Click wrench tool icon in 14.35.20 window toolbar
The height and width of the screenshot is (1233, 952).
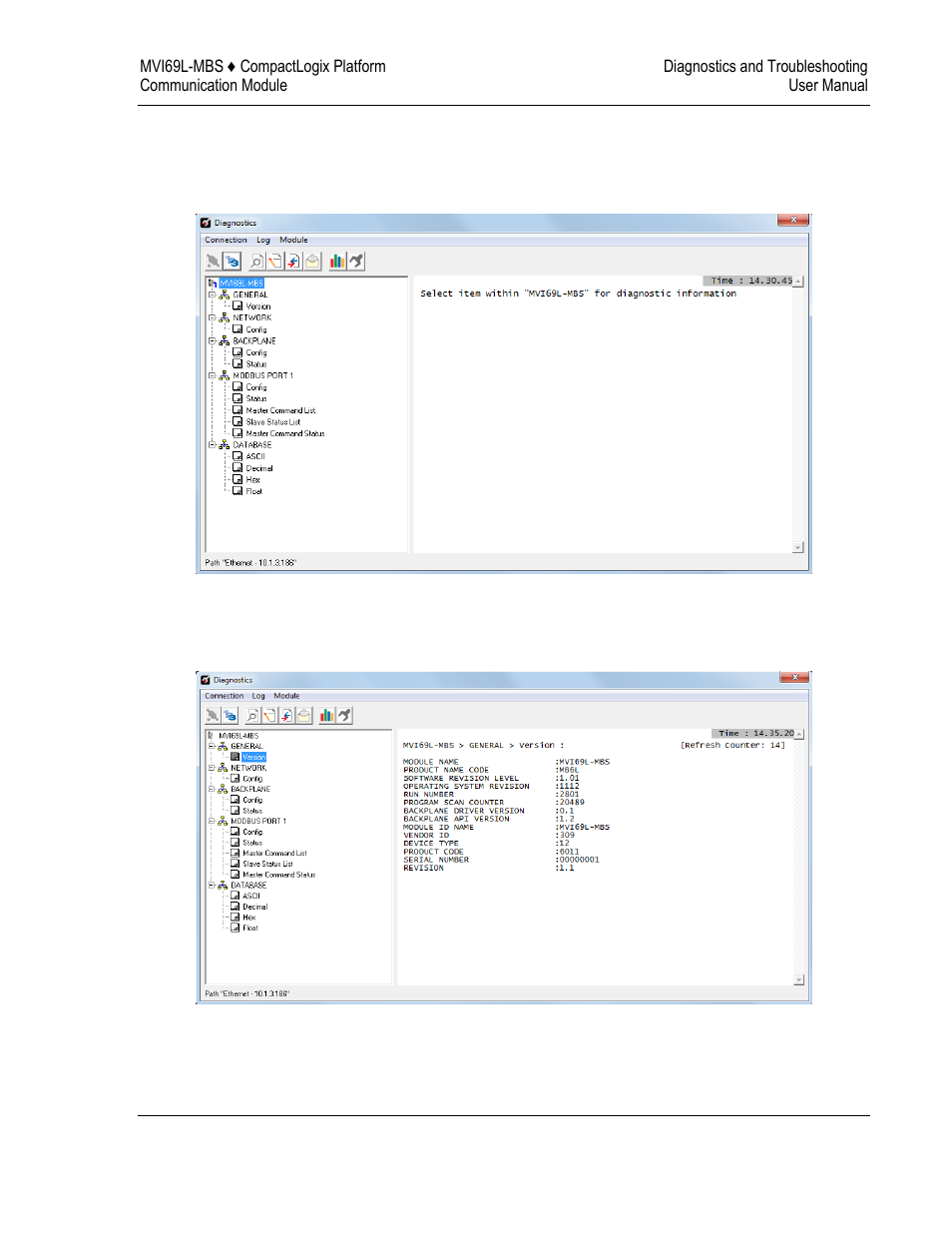(344, 715)
